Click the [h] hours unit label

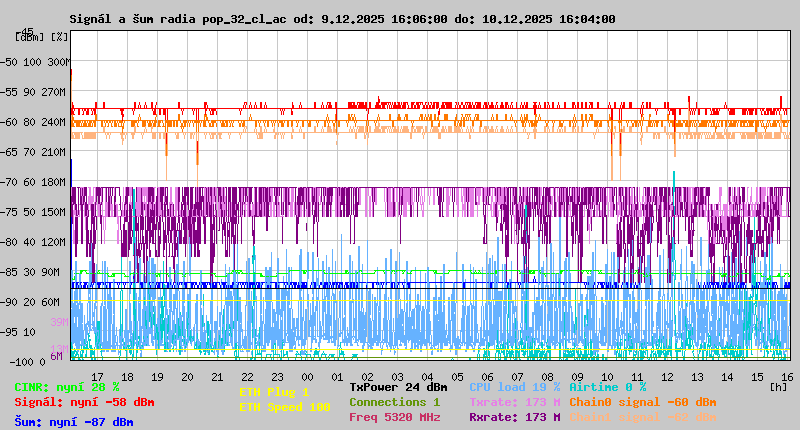778,385
